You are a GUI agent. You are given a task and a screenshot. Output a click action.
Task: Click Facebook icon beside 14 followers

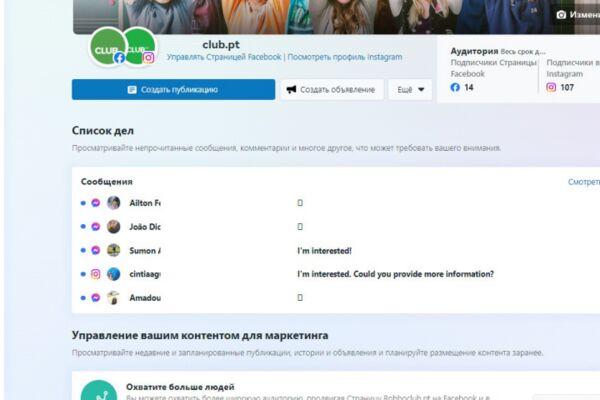point(455,87)
